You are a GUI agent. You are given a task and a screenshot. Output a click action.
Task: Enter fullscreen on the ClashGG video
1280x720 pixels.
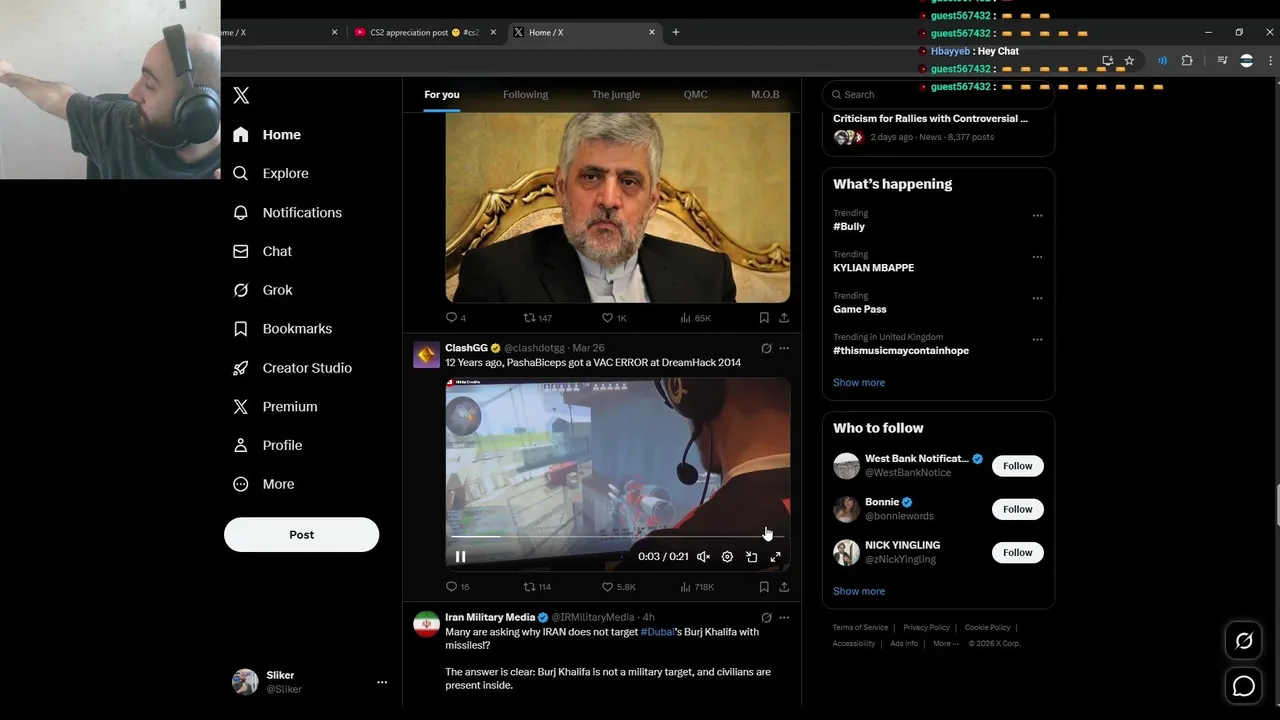pos(775,557)
